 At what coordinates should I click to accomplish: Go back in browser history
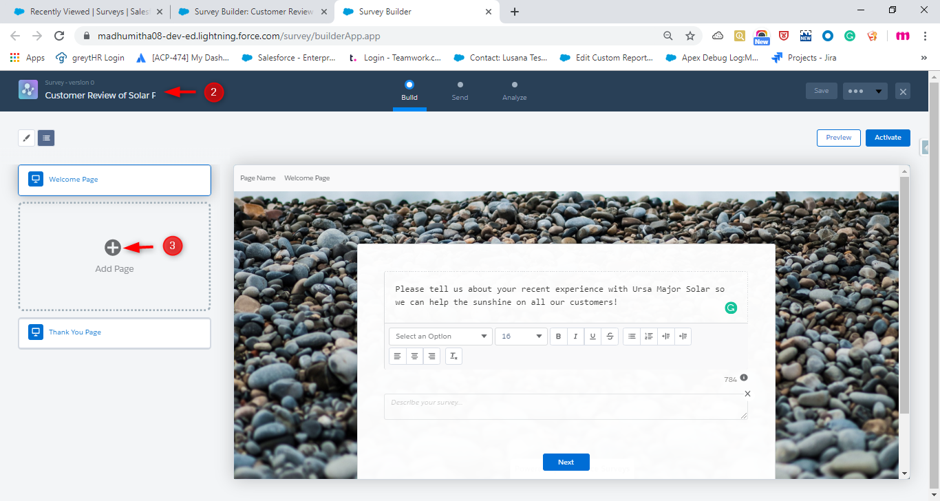tap(16, 36)
